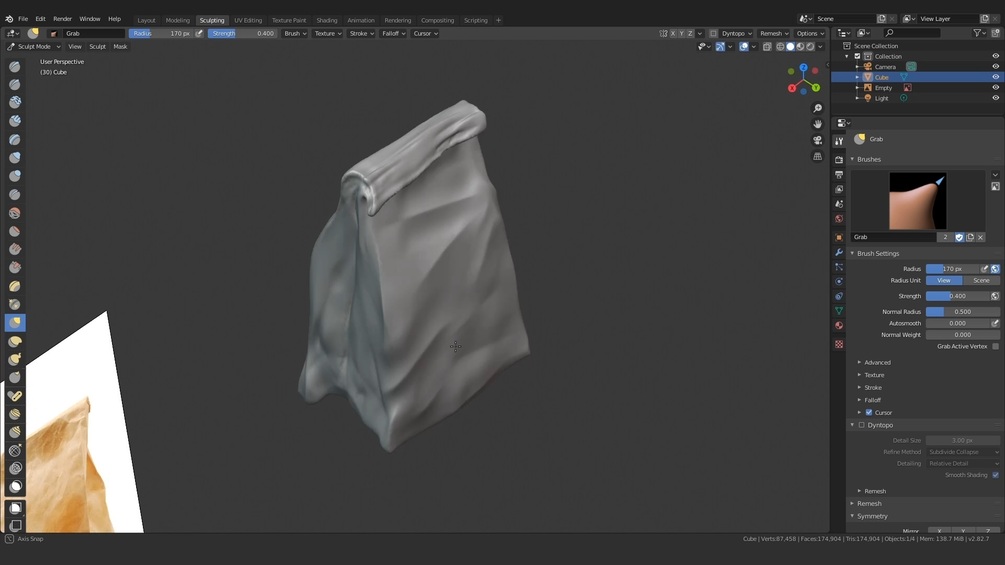Open the World properties globe icon
The width and height of the screenshot is (1005, 565).
[x=839, y=219]
